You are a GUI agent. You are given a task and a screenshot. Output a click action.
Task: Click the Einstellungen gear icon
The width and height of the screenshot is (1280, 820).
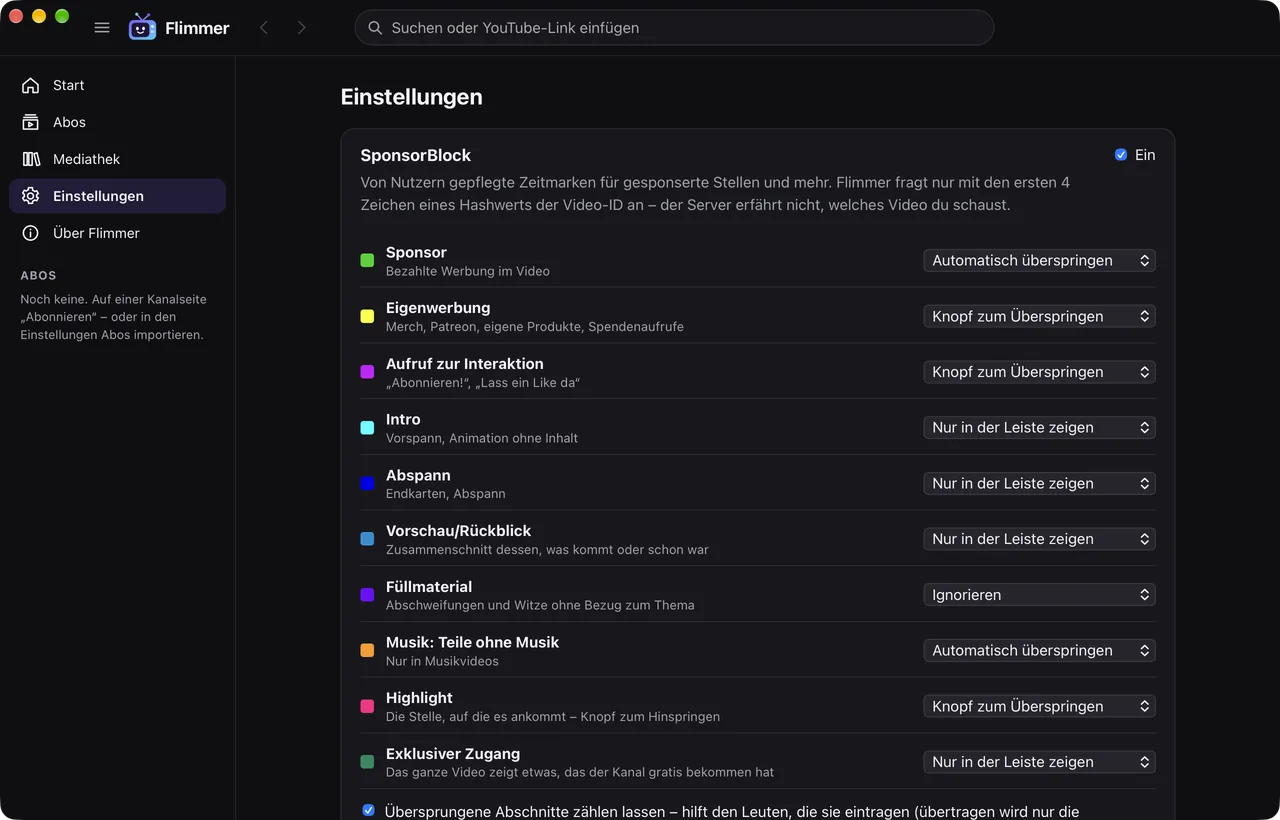(31, 196)
